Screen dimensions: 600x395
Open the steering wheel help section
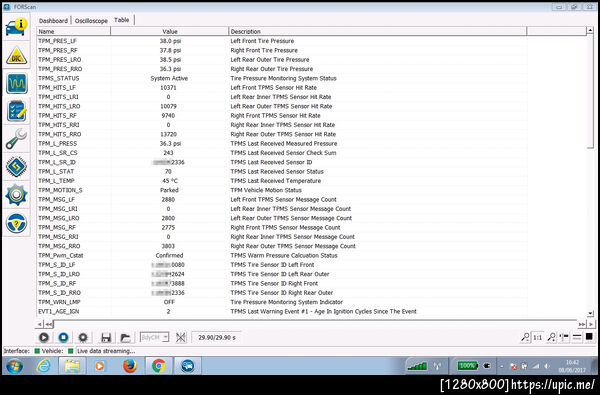[x=16, y=223]
